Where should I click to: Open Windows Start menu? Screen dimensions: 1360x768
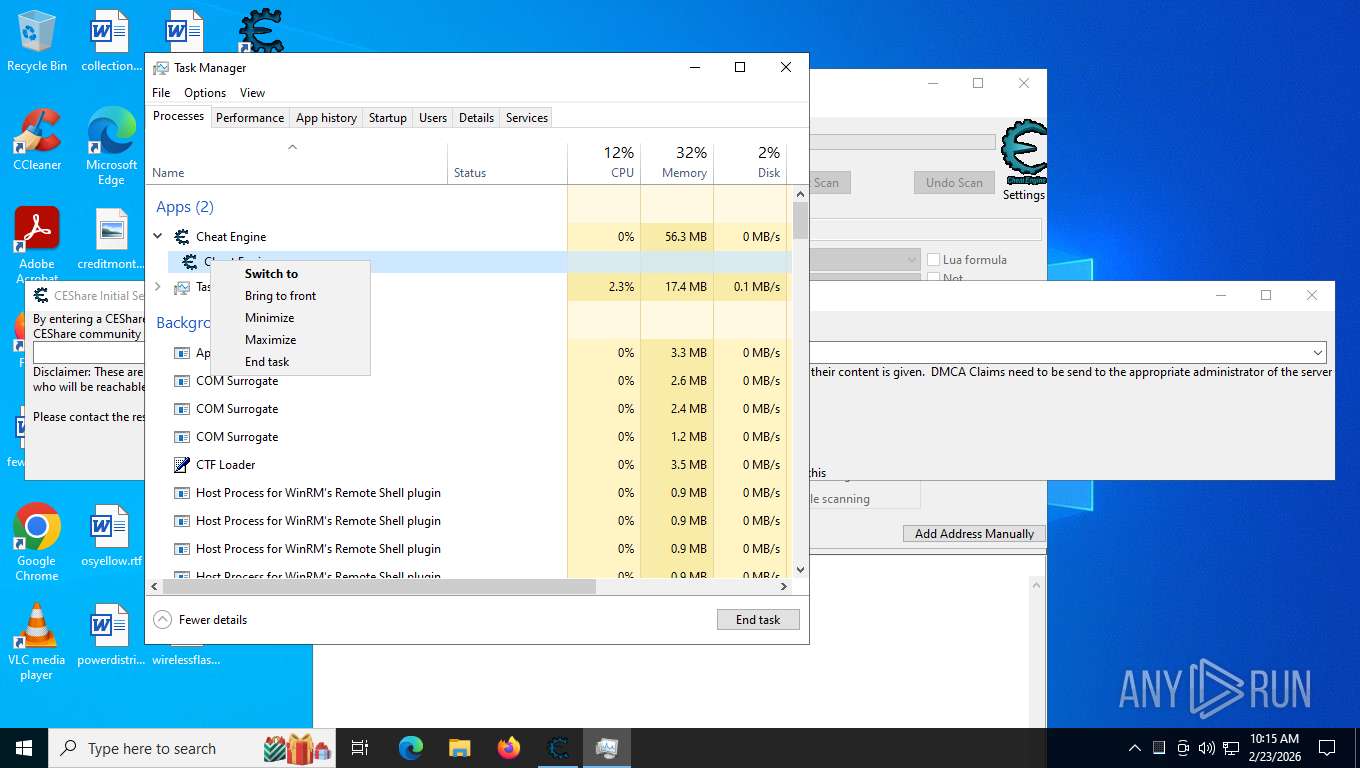[x=24, y=748]
